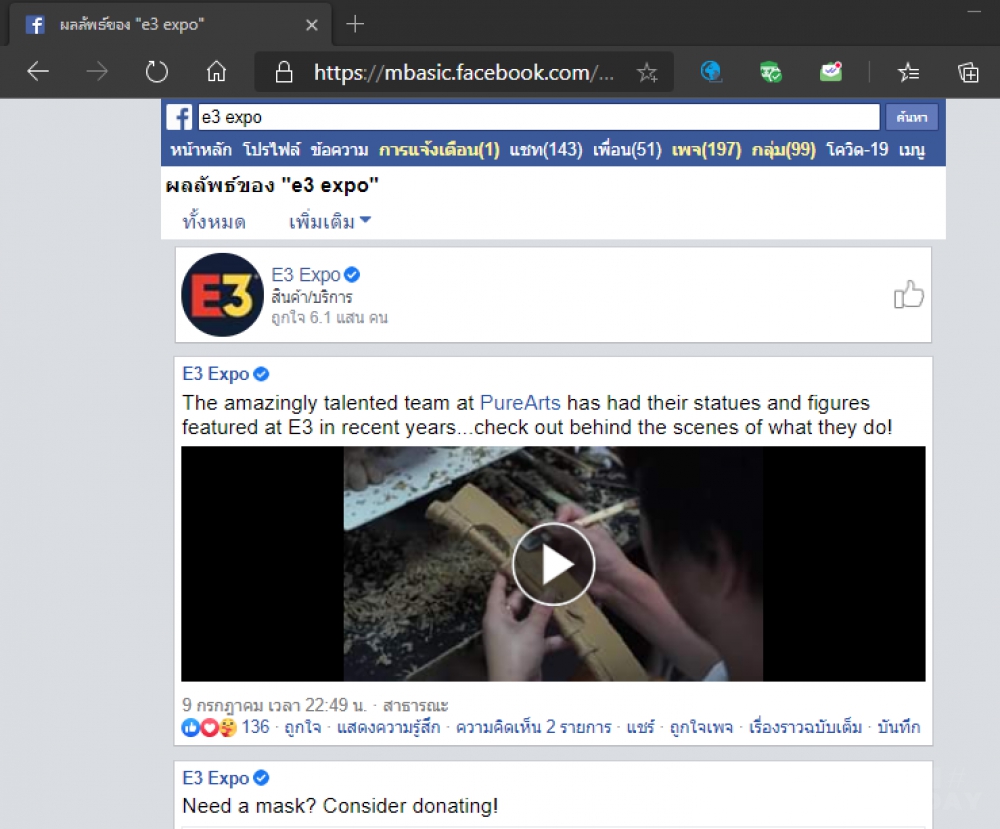Click the reaction icons beside 136

click(x=209, y=727)
